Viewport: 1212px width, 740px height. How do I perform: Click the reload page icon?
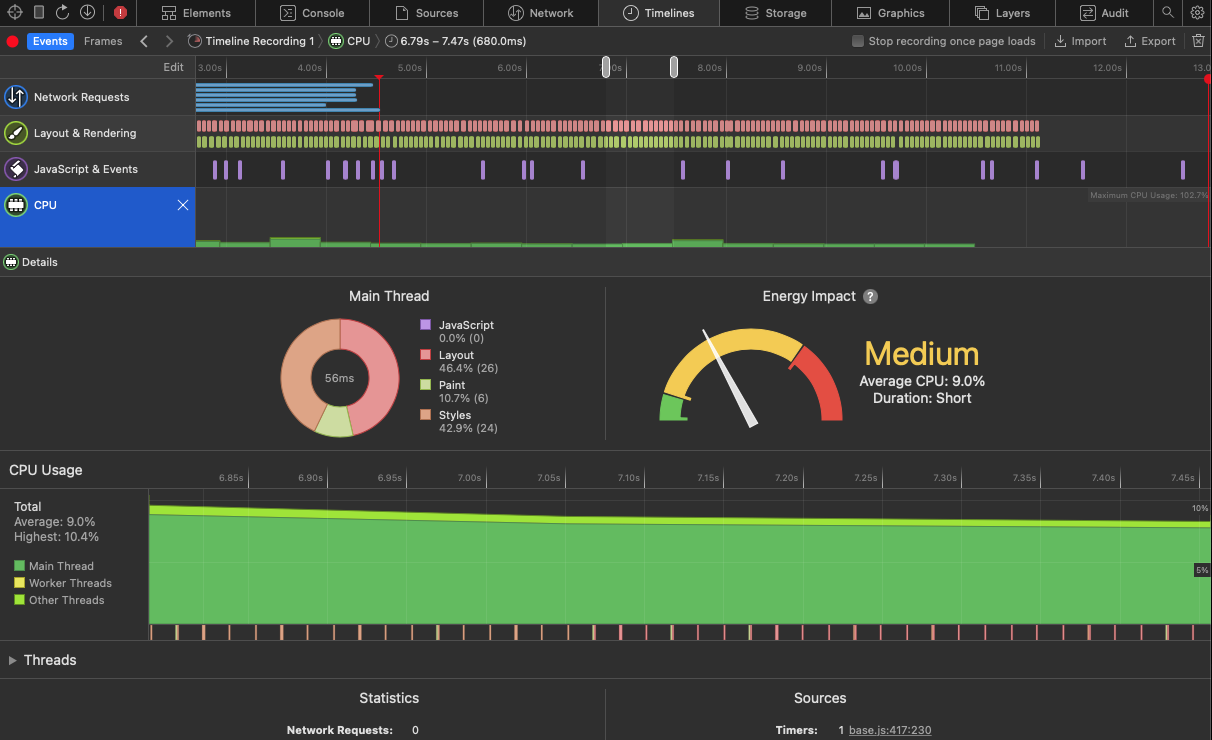pos(63,13)
